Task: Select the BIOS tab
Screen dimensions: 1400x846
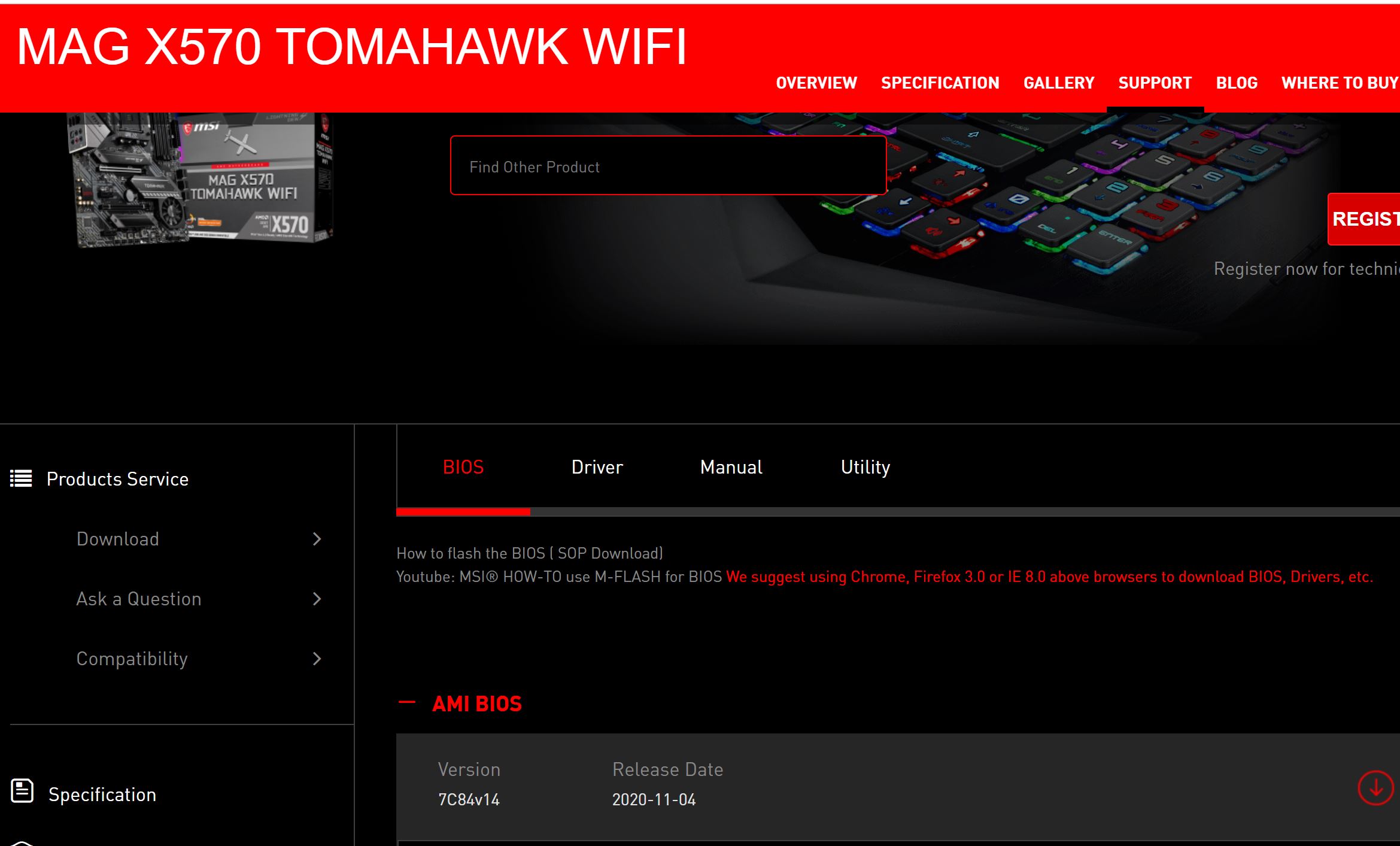Action: pyautogui.click(x=463, y=467)
